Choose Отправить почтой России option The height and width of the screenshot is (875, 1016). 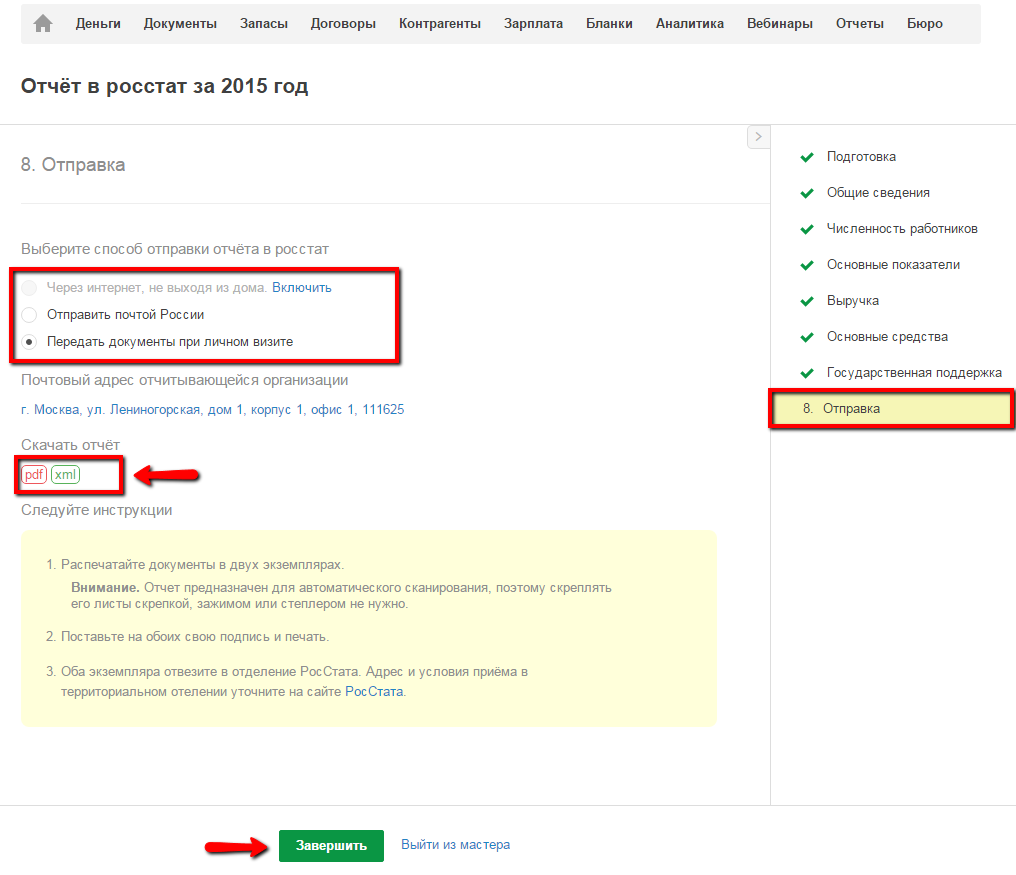(x=29, y=315)
